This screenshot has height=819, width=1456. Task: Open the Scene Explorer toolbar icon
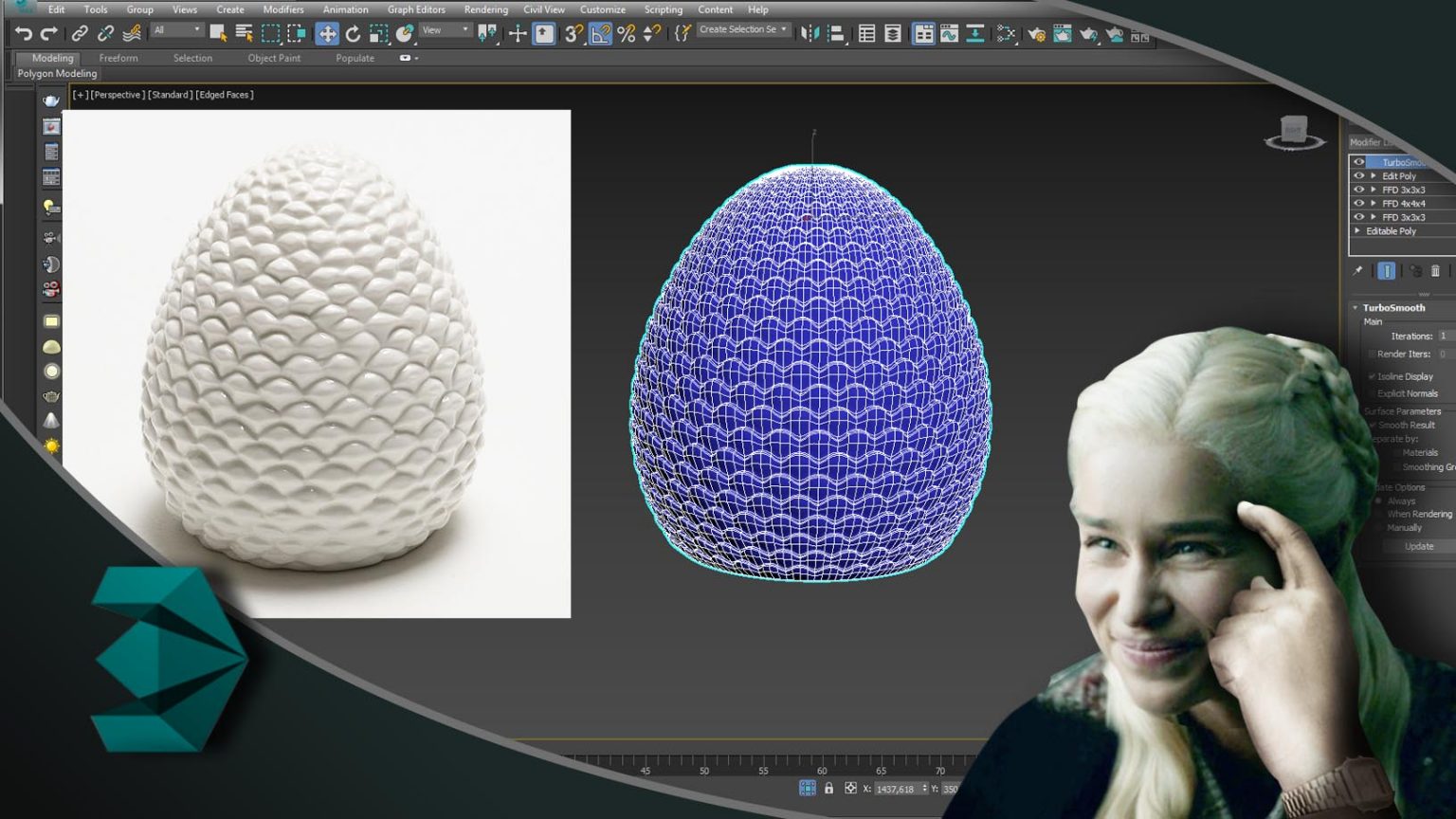coord(866,34)
